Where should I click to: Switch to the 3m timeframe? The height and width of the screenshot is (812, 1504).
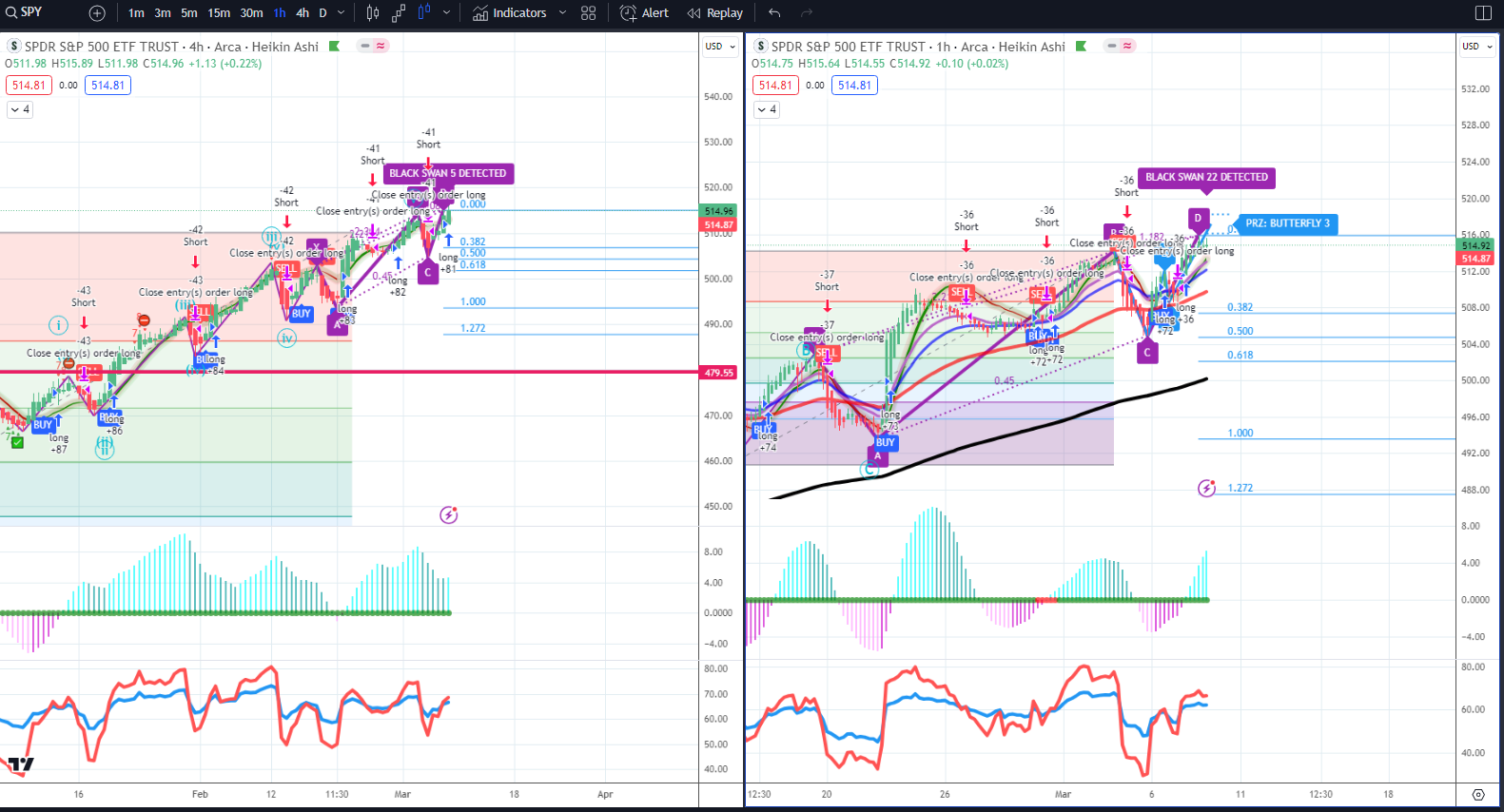point(164,13)
